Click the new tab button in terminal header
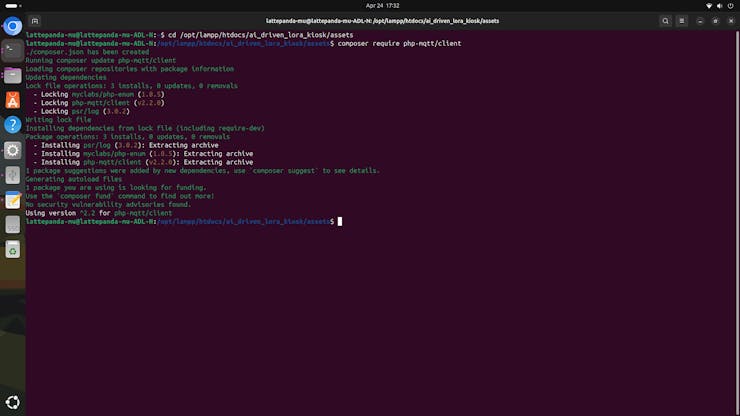Image resolution: width=740 pixels, height=416 pixels. [x=35, y=21]
